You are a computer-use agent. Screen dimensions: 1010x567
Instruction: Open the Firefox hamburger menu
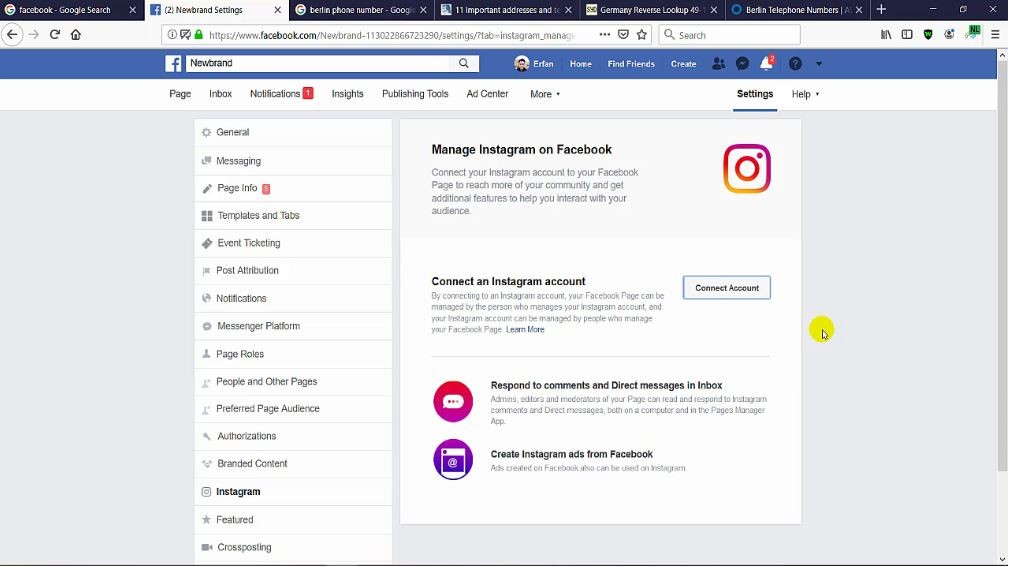click(994, 34)
